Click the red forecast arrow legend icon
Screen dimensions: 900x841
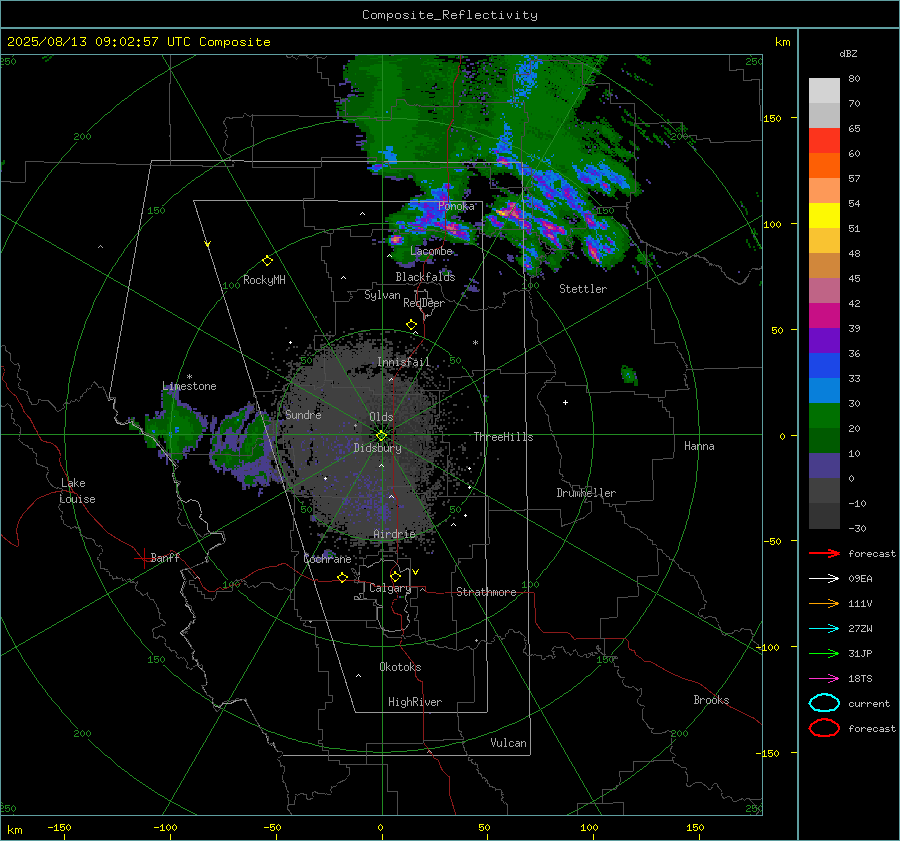pyautogui.click(x=824, y=553)
